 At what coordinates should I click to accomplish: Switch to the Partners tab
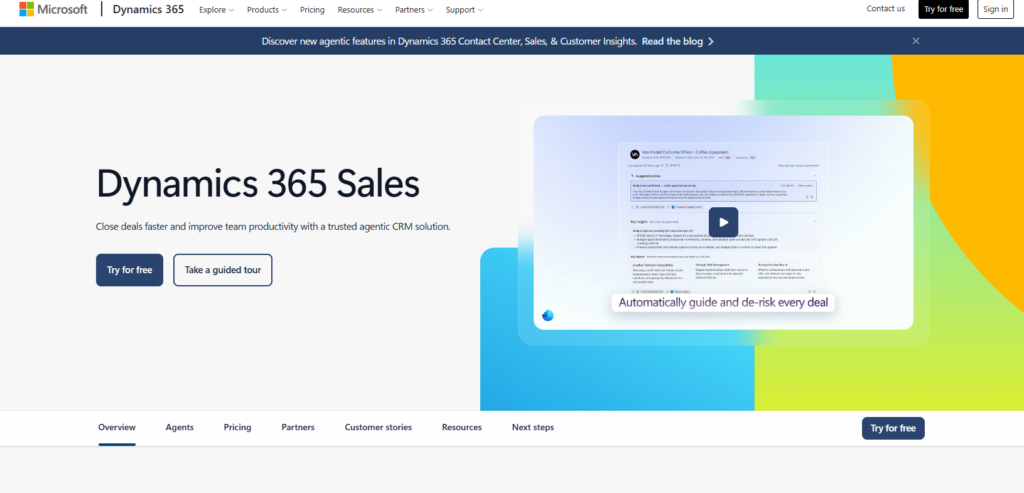298,427
